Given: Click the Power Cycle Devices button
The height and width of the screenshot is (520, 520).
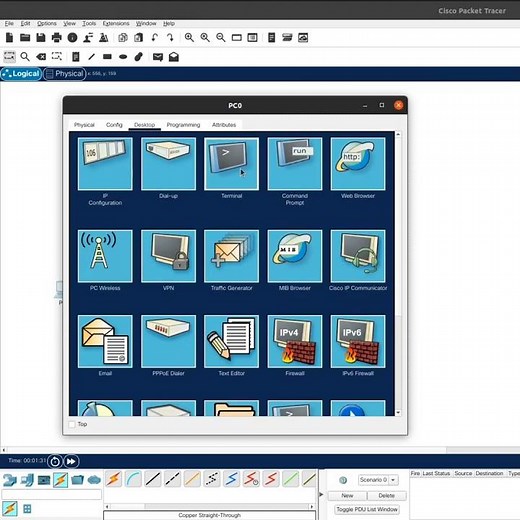Looking at the screenshot, I should [x=55, y=461].
